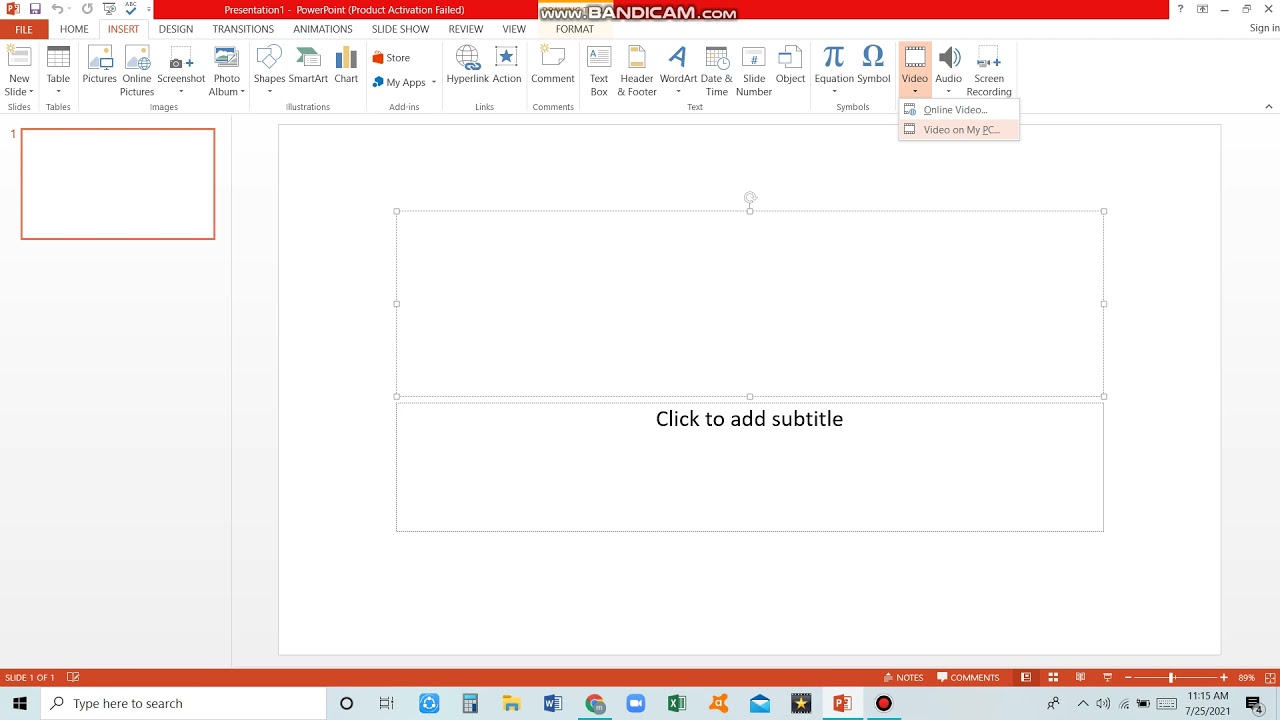Switch to the DESIGN tab
Viewport: 1280px width, 720px height.
point(176,29)
